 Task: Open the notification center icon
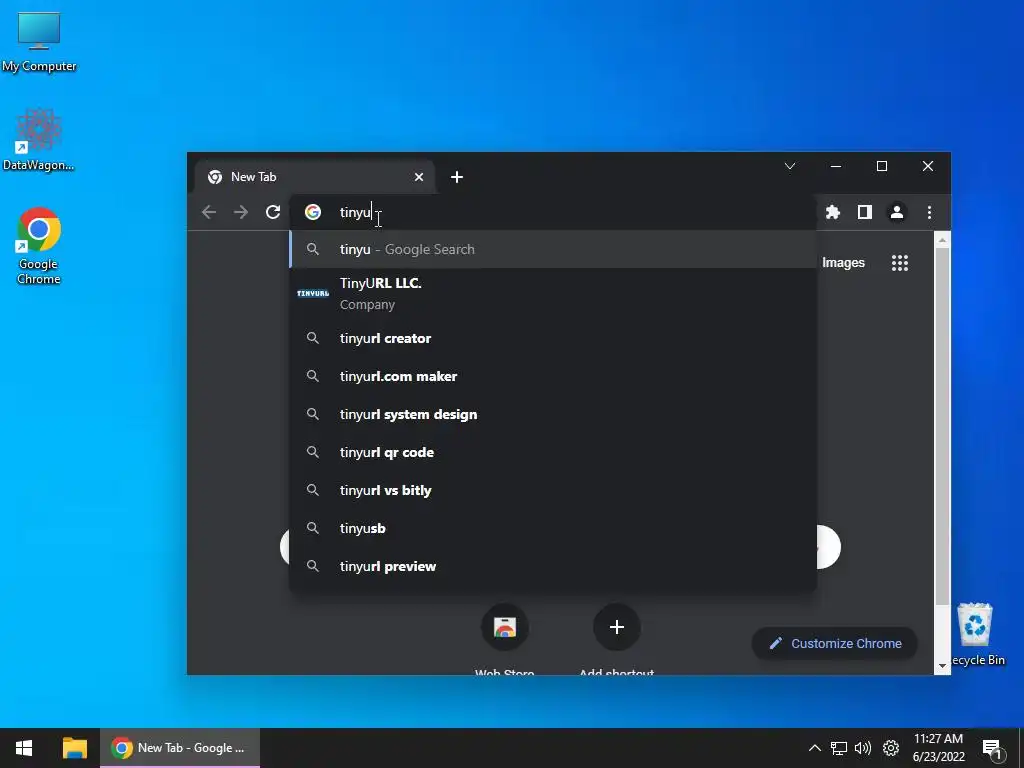[x=992, y=748]
